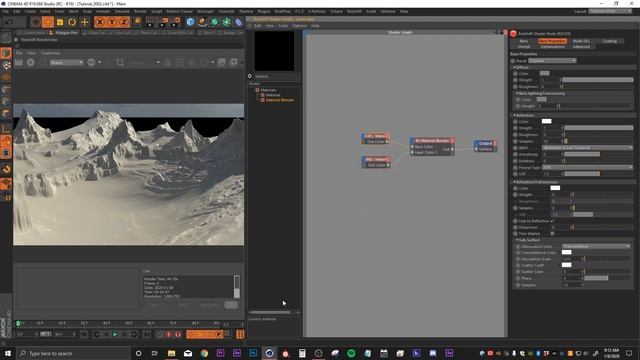640x360 pixels.
Task: Open Spotify from the taskbar
Action: 351,353
